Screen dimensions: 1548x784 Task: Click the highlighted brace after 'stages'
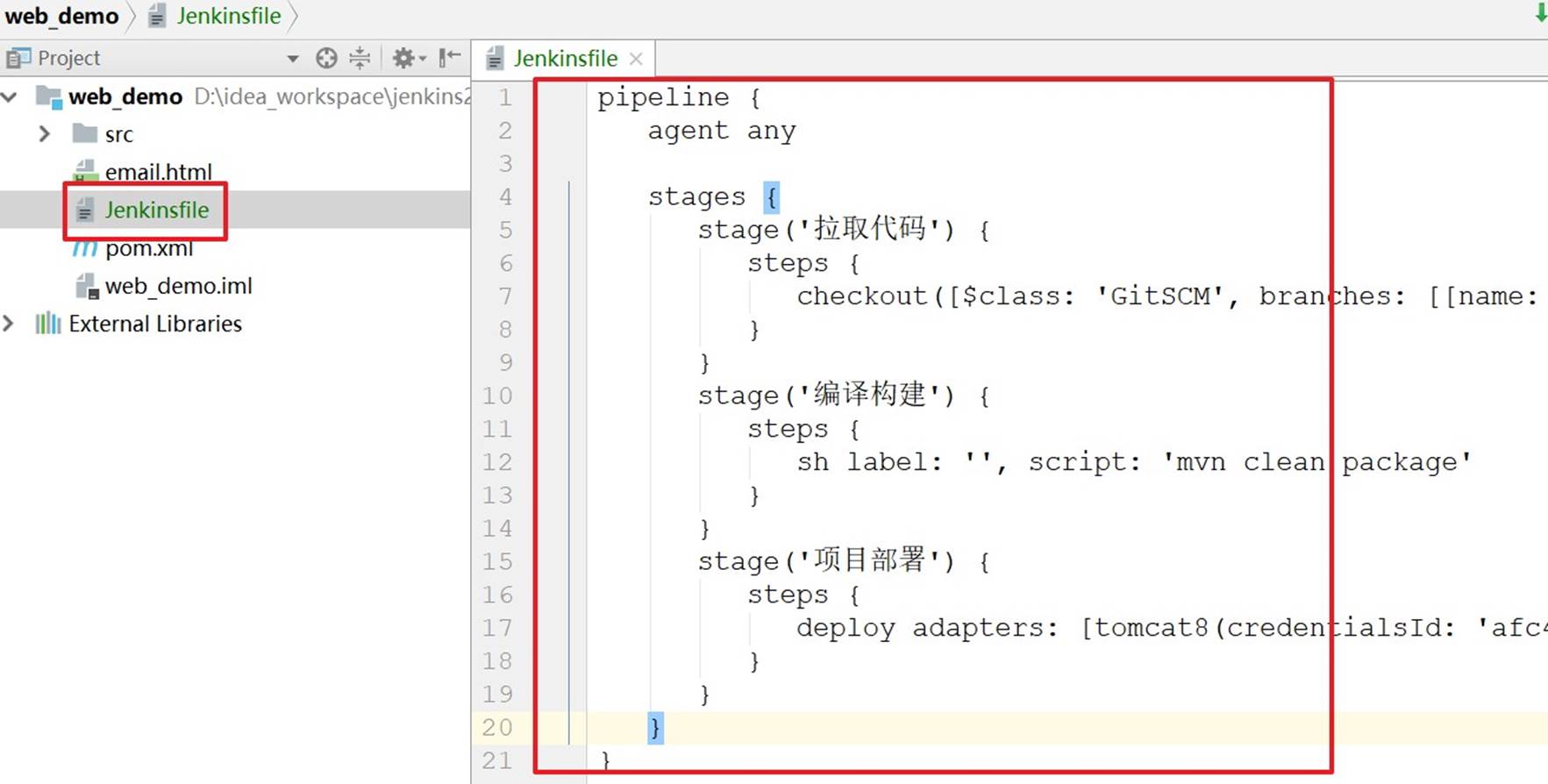[771, 196]
